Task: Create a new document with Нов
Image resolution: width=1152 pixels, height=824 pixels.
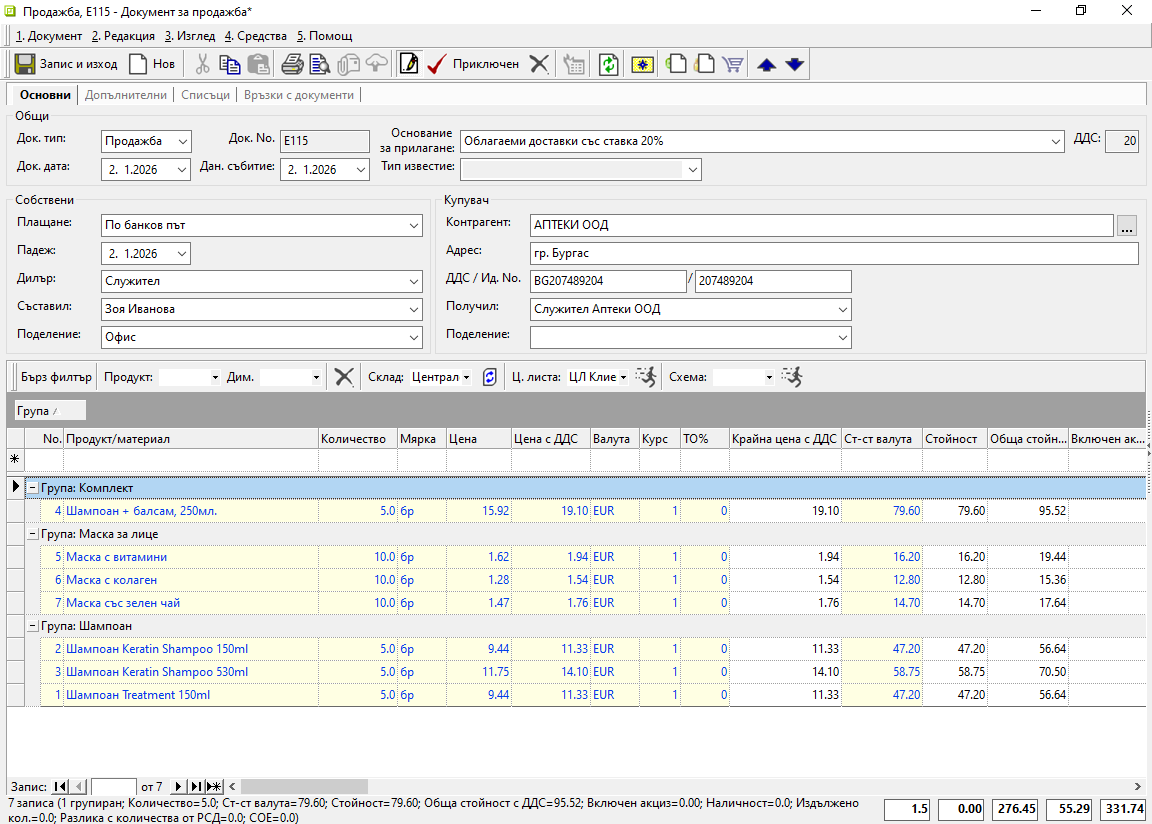Action: (151, 64)
